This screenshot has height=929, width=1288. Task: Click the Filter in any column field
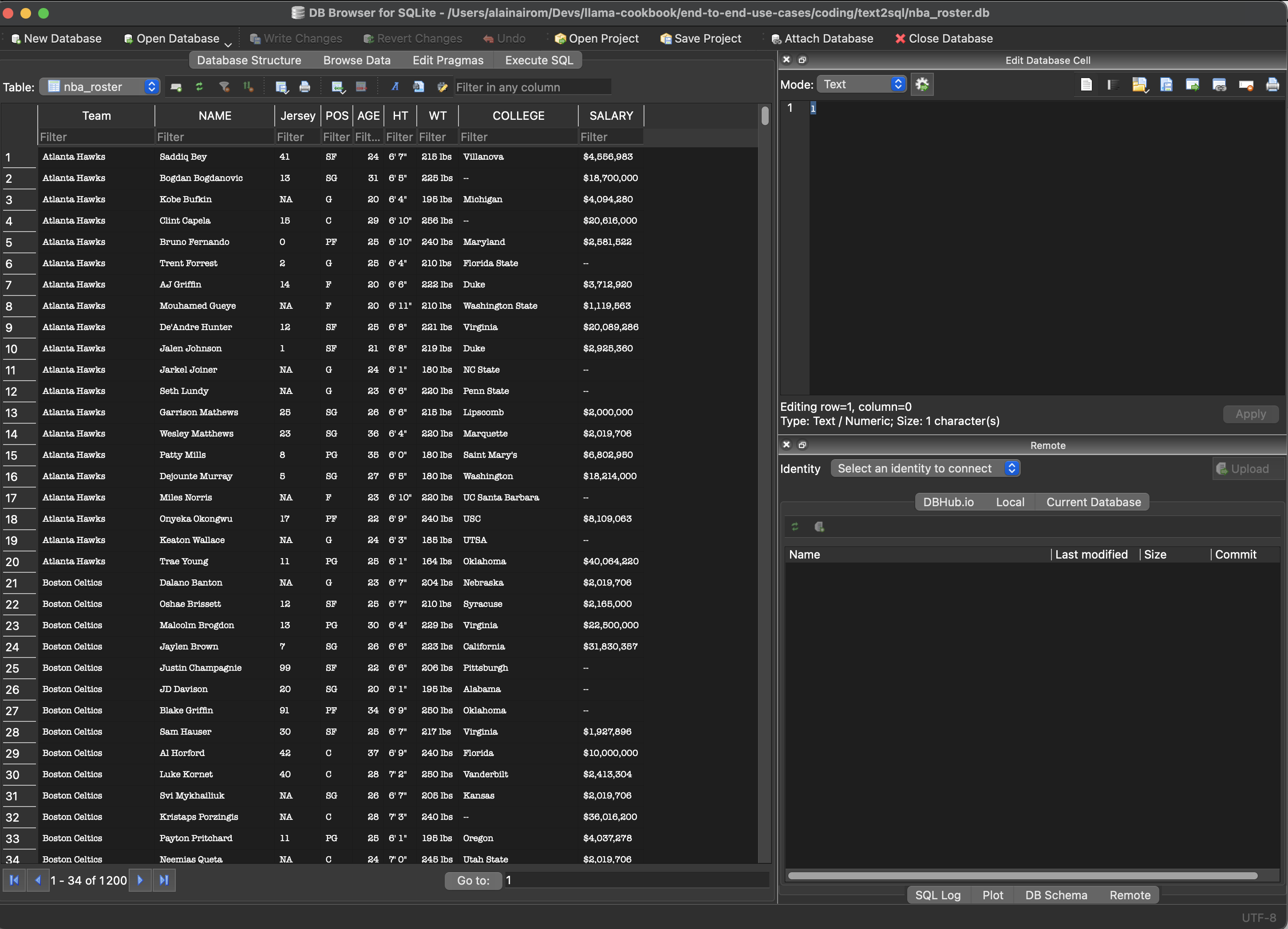533,87
